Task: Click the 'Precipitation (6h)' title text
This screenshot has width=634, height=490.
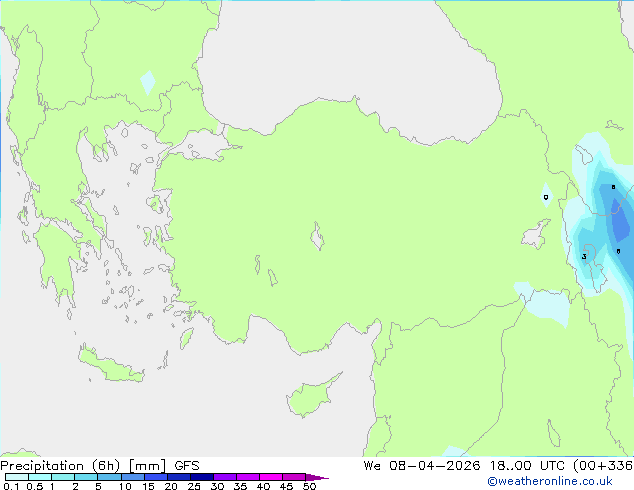Action: tap(60, 466)
